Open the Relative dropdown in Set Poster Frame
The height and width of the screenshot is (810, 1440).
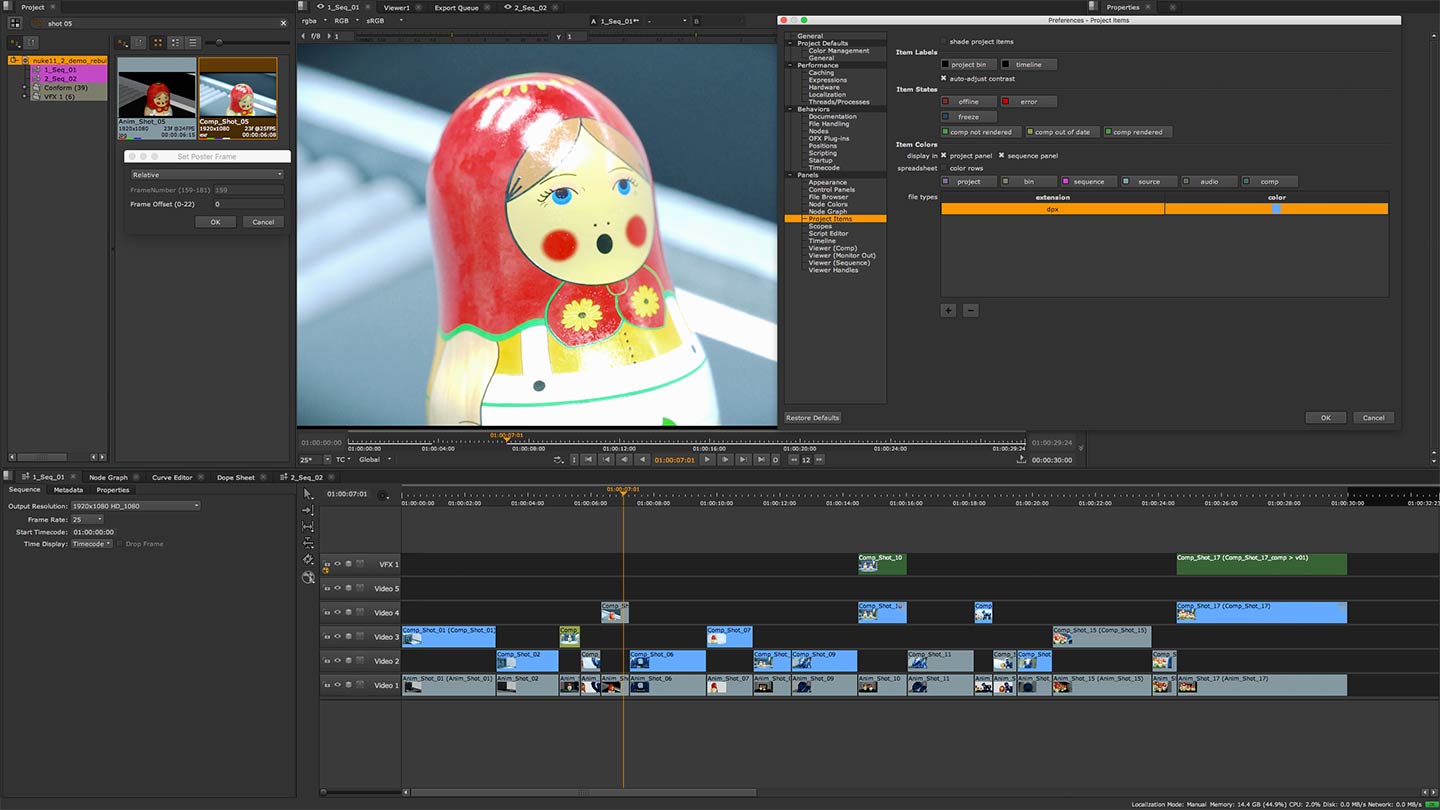click(205, 175)
